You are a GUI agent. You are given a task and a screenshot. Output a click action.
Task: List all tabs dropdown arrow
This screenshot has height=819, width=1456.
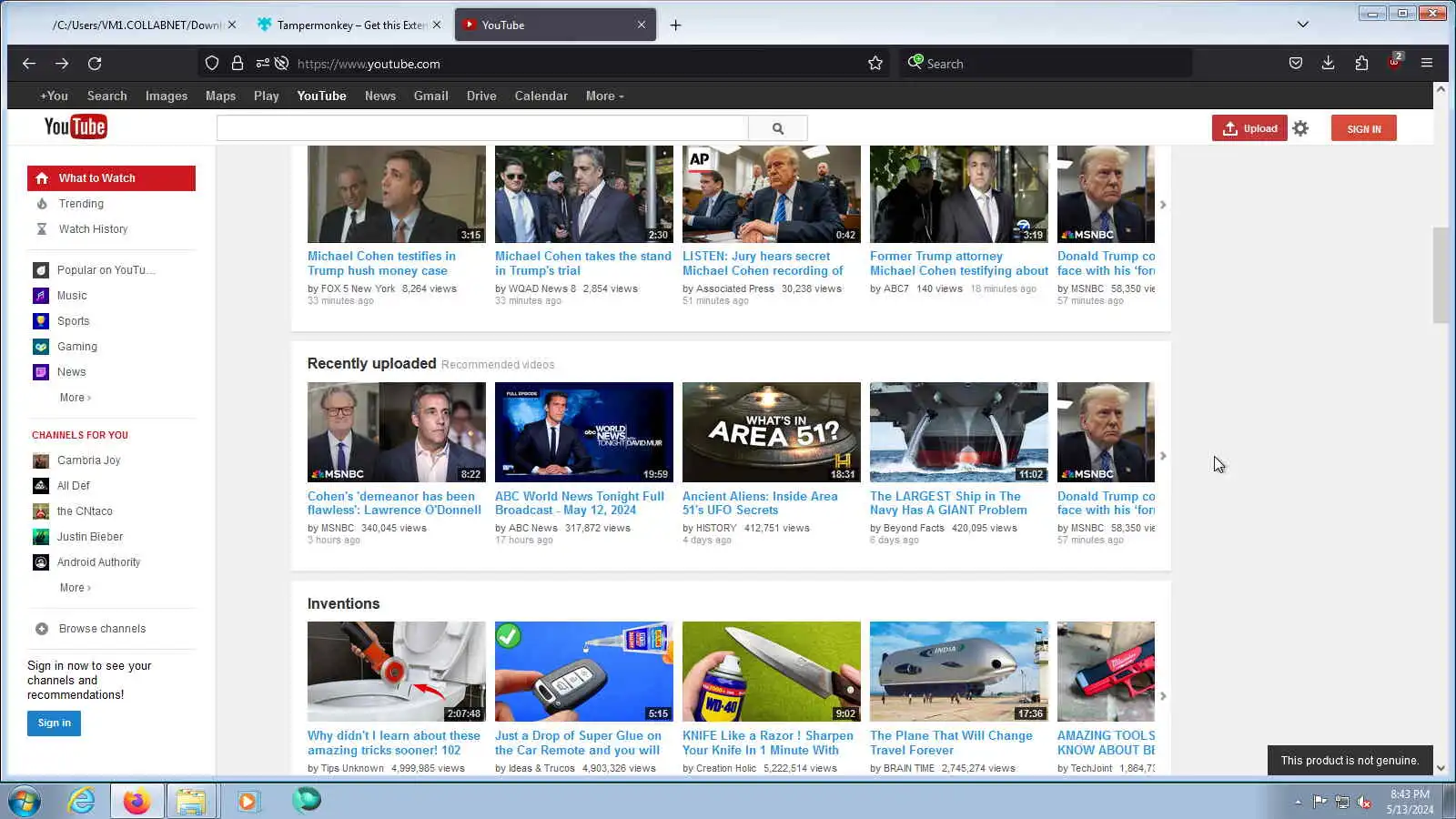point(1303,25)
